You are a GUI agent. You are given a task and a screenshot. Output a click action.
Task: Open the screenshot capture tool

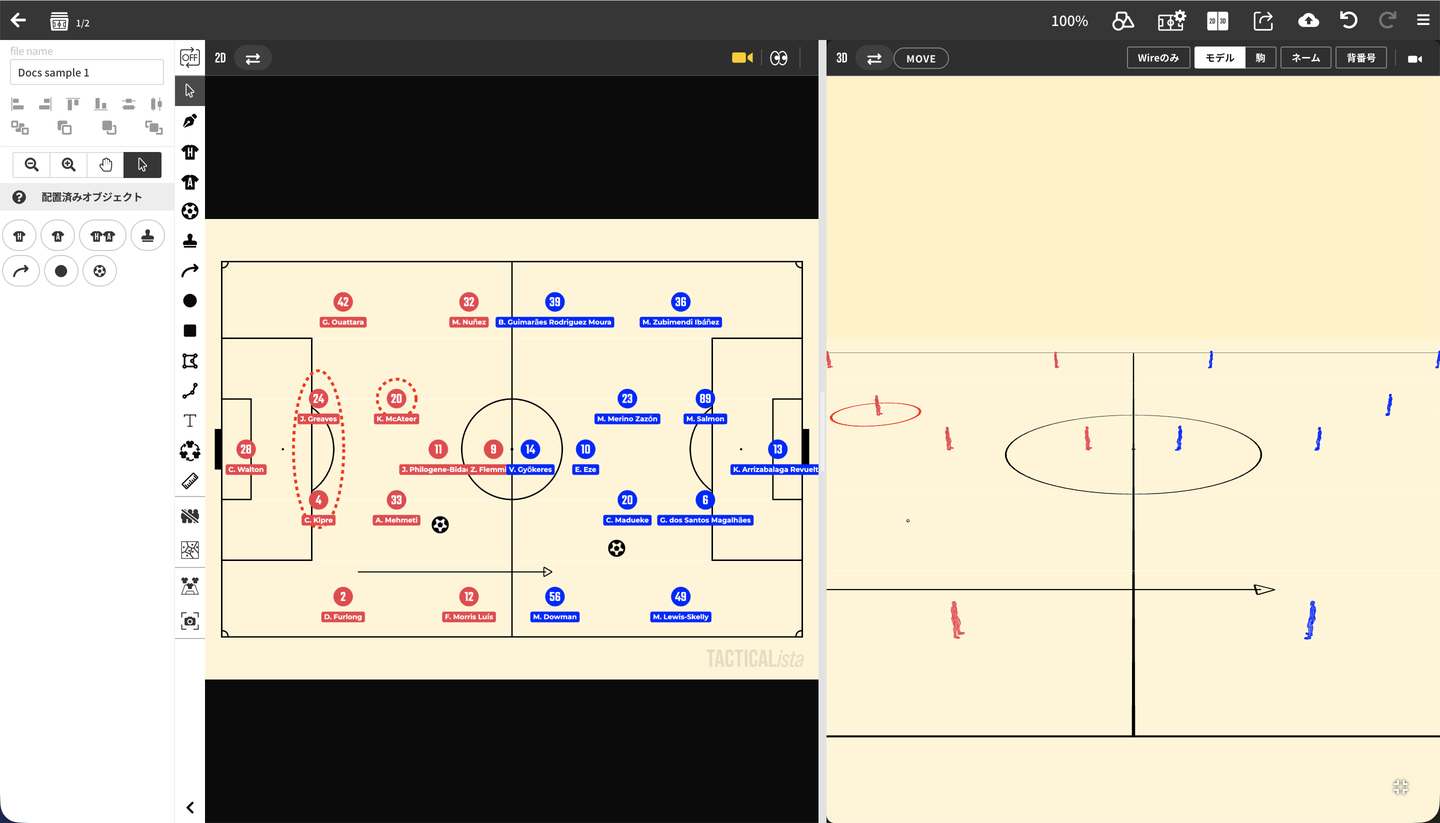[x=190, y=621]
